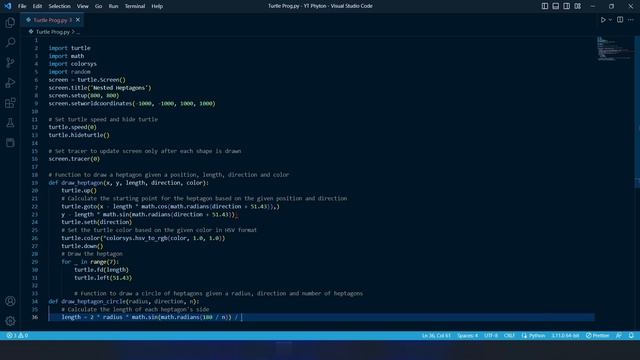The image size is (640, 360).
Task: Open editor More Actions ellipsis
Action: (631, 20)
